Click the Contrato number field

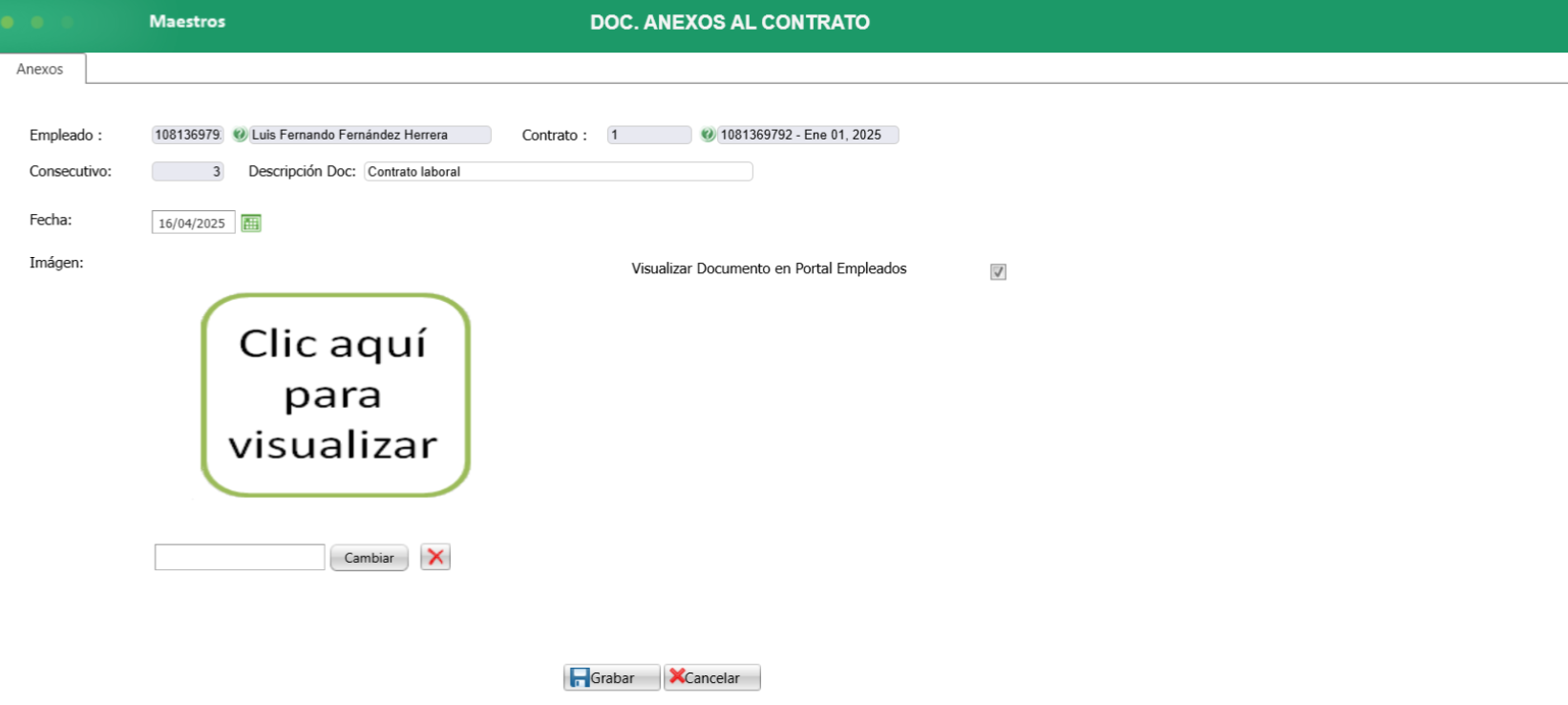point(649,135)
